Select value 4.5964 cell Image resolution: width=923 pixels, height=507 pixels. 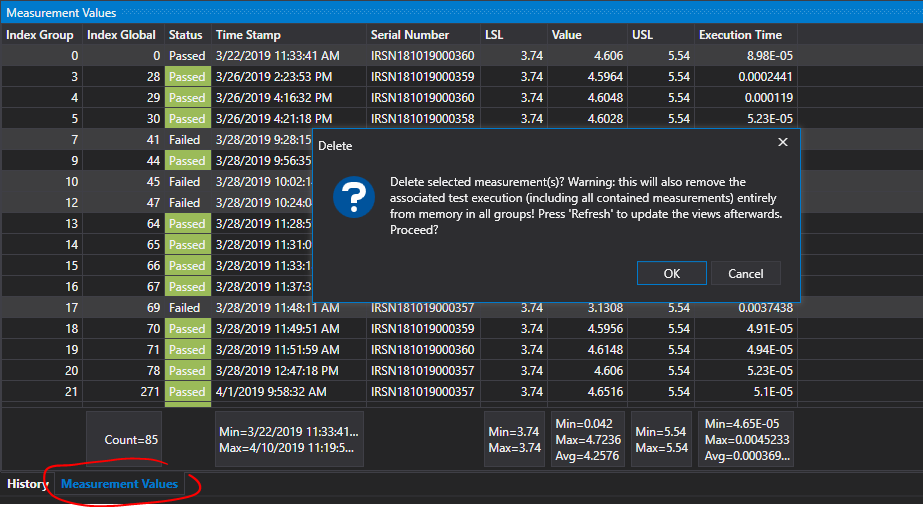(587, 77)
